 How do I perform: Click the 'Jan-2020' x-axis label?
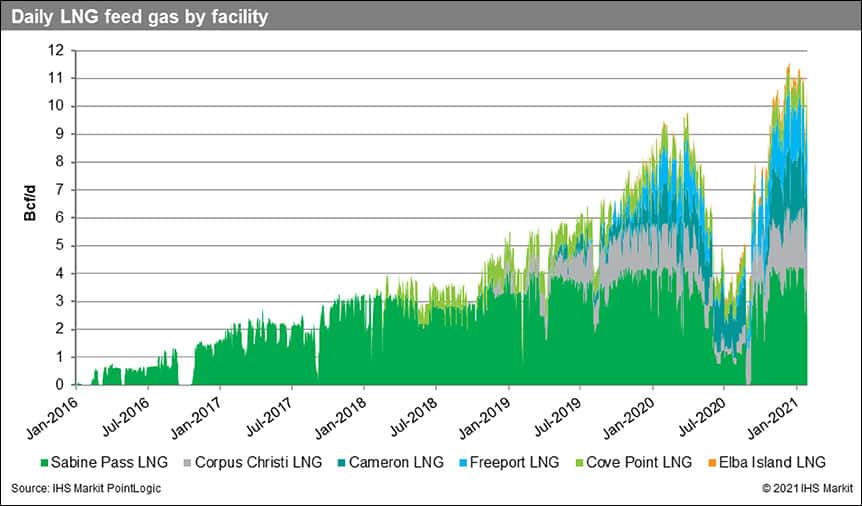click(x=631, y=417)
